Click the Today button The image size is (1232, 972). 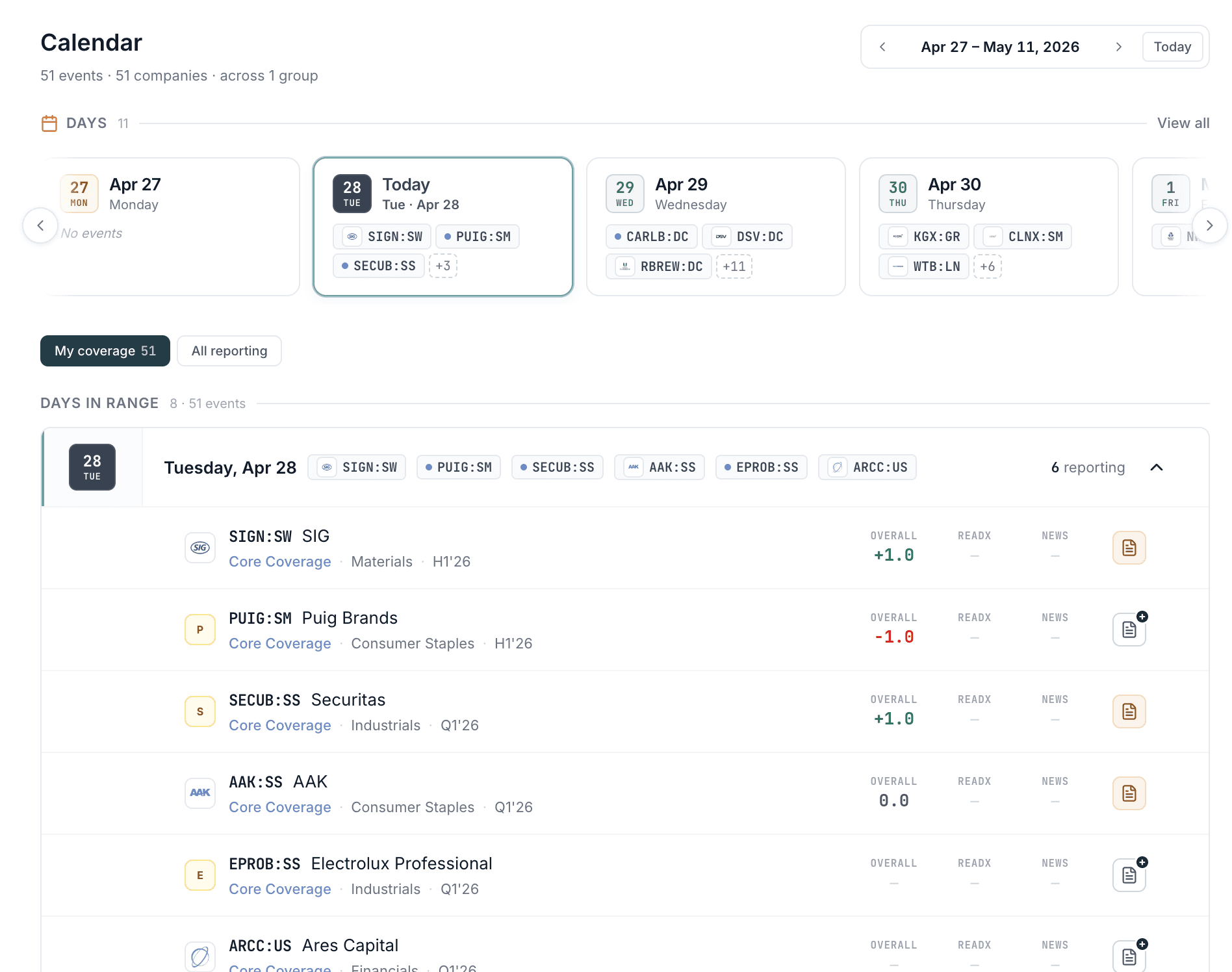click(x=1172, y=46)
